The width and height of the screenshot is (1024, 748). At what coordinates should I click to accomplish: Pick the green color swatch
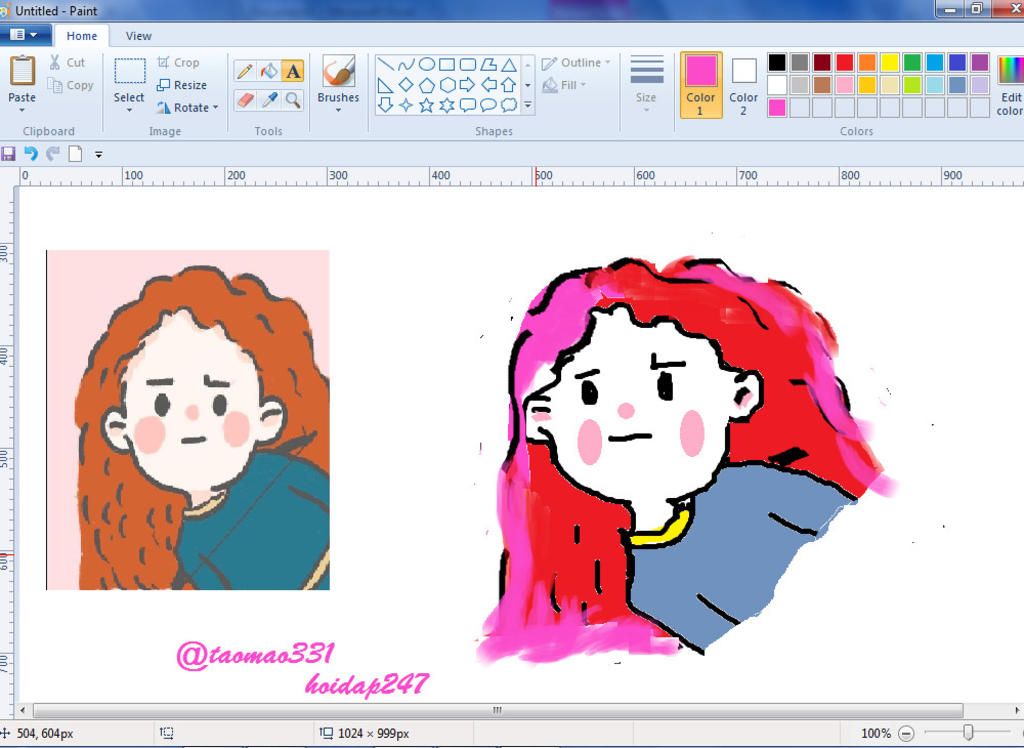[x=912, y=62]
